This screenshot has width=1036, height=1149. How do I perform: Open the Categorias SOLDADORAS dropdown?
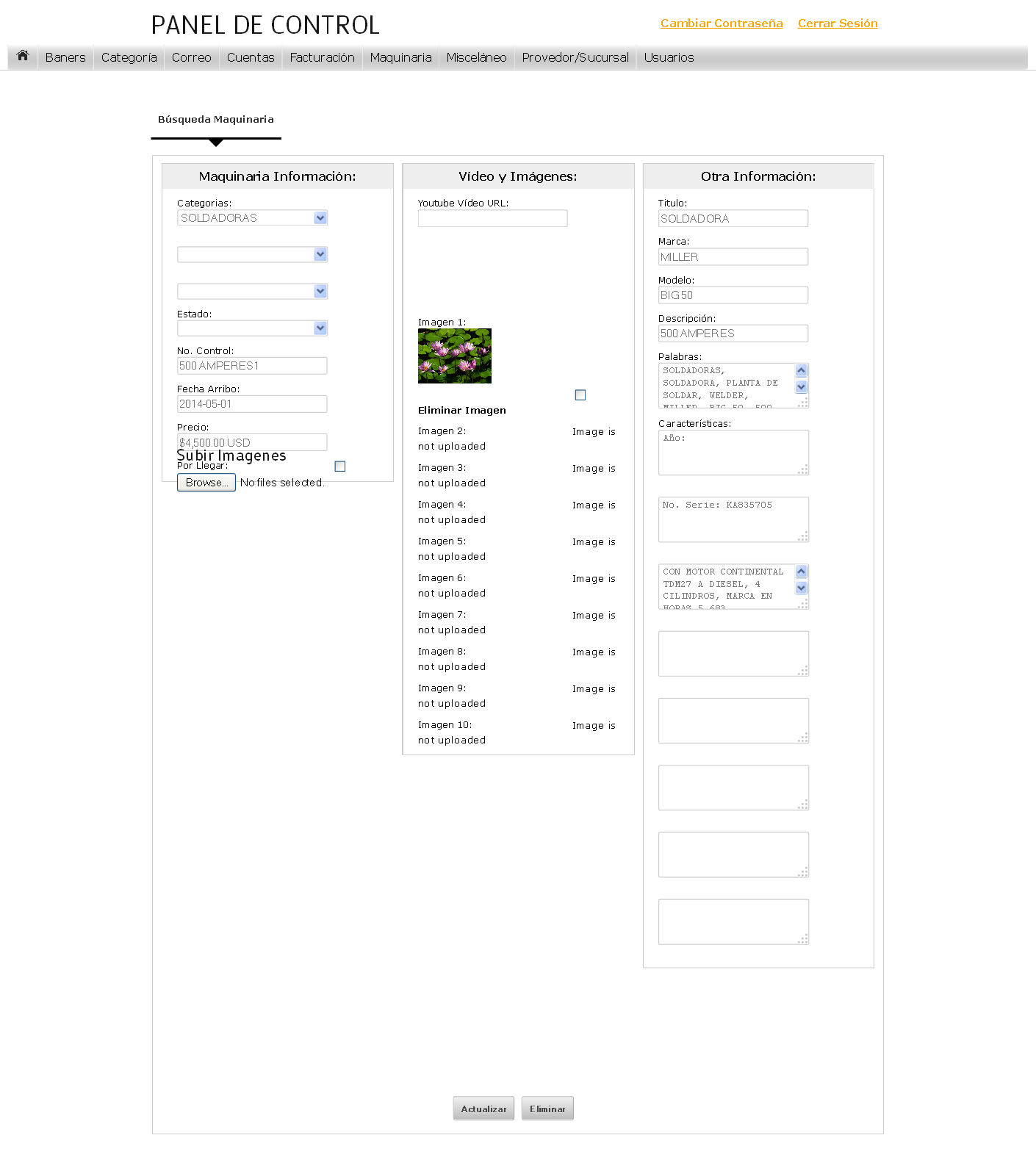(252, 218)
